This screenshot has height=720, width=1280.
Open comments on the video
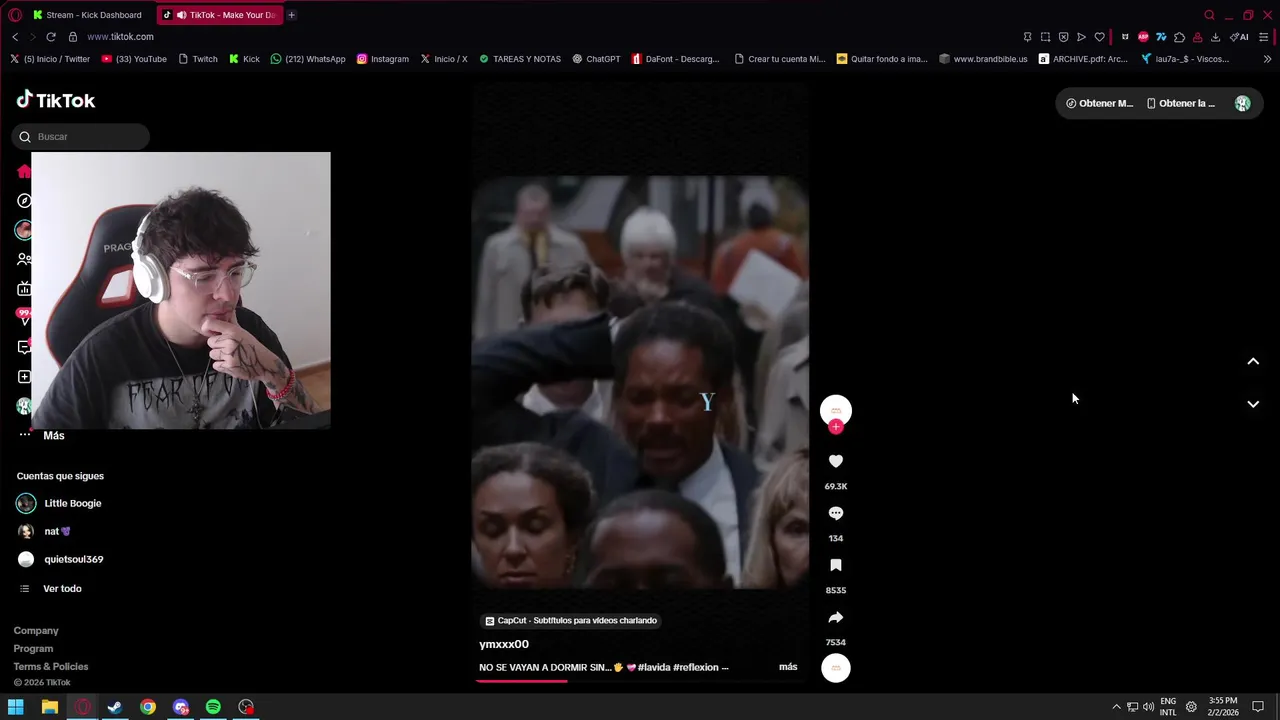coord(836,513)
